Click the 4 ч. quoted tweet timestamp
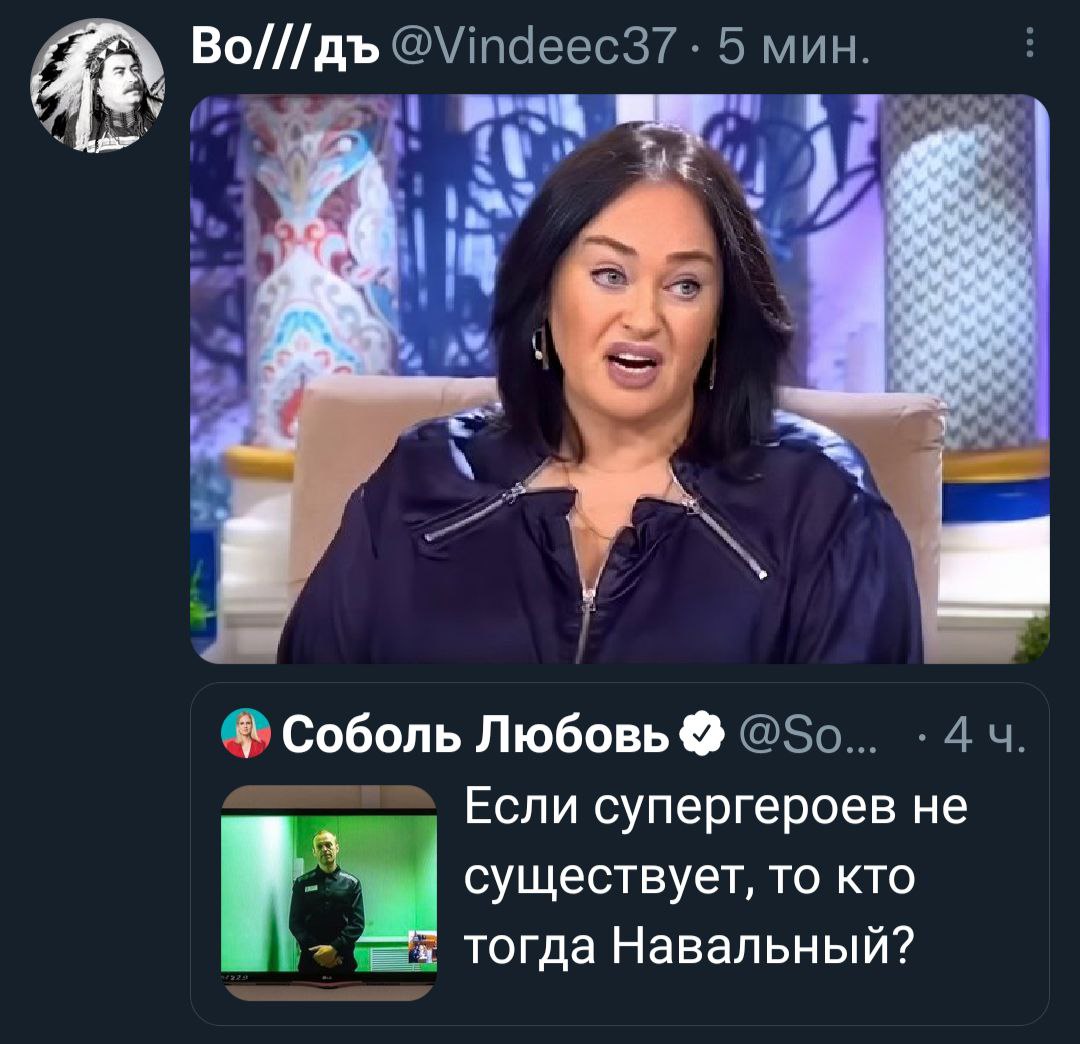The width and height of the screenshot is (1080, 1044). coord(985,733)
